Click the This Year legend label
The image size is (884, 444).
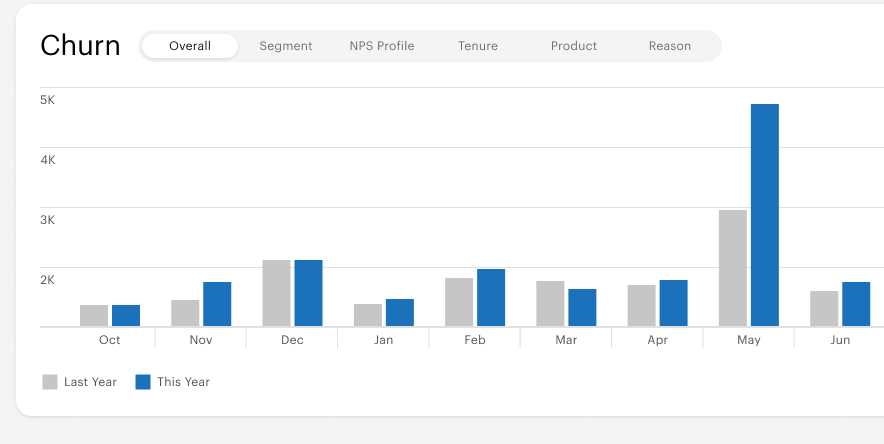(183, 382)
